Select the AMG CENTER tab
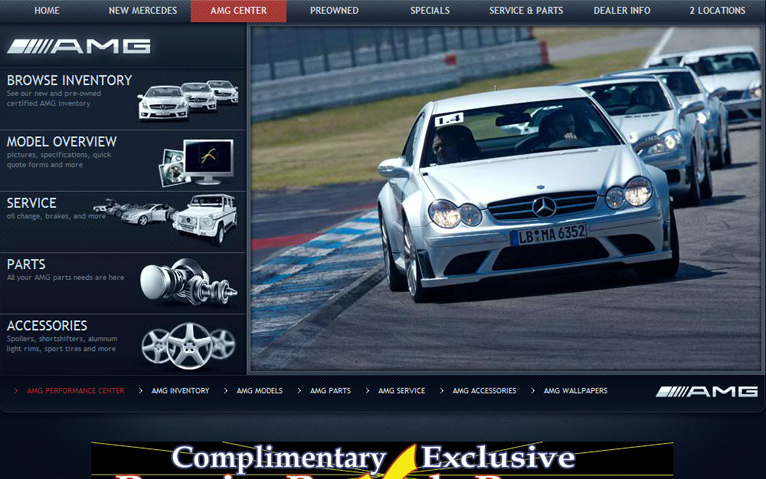This screenshot has width=766, height=479. pos(238,11)
